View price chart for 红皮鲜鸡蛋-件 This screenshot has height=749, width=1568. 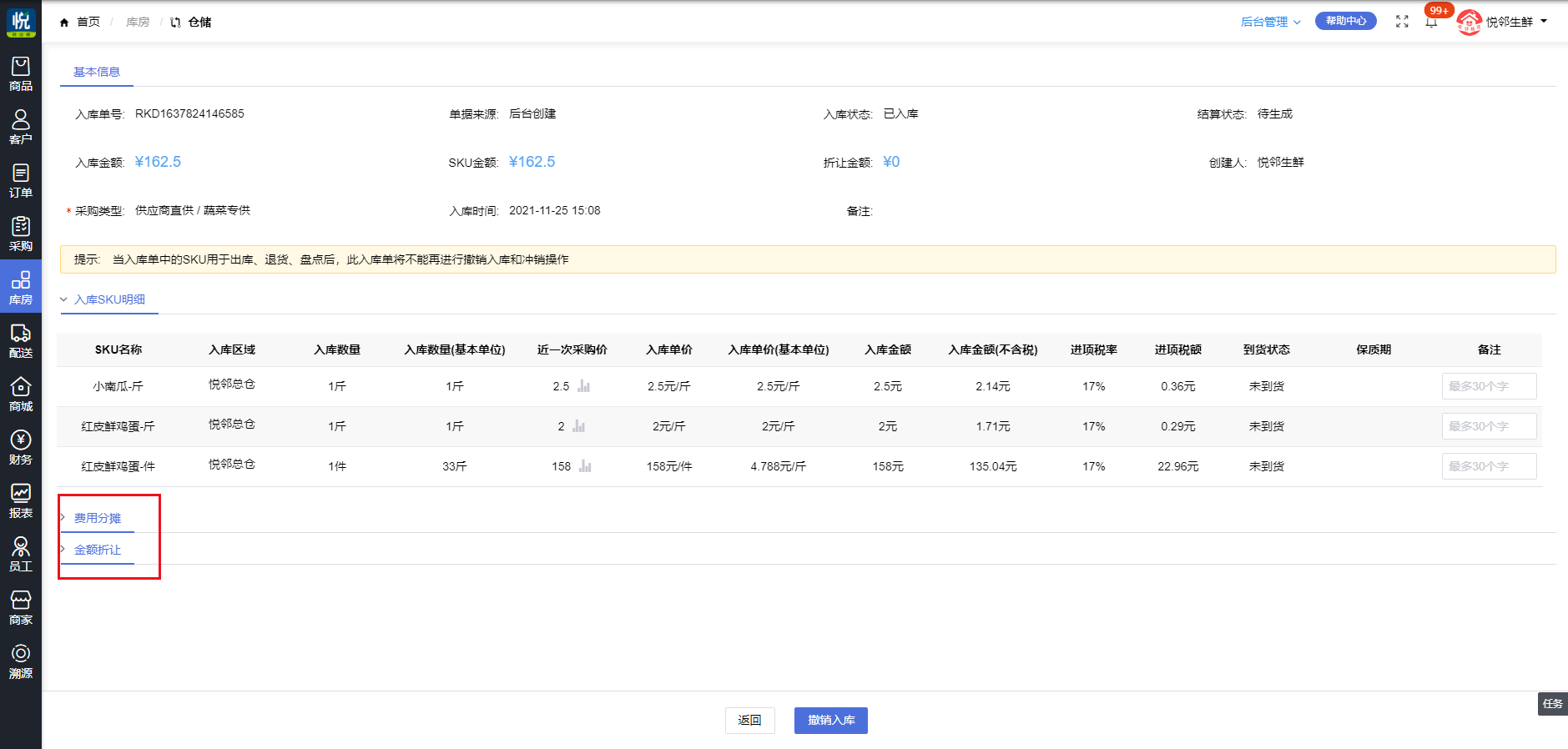585,466
